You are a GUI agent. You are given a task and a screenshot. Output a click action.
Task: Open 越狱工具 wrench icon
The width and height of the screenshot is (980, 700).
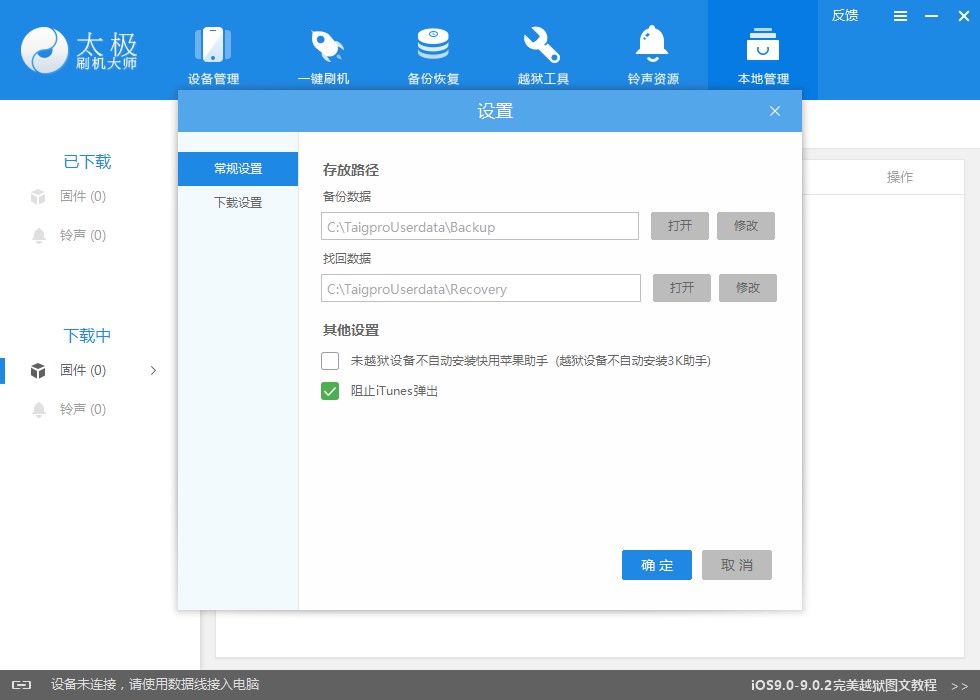(542, 44)
